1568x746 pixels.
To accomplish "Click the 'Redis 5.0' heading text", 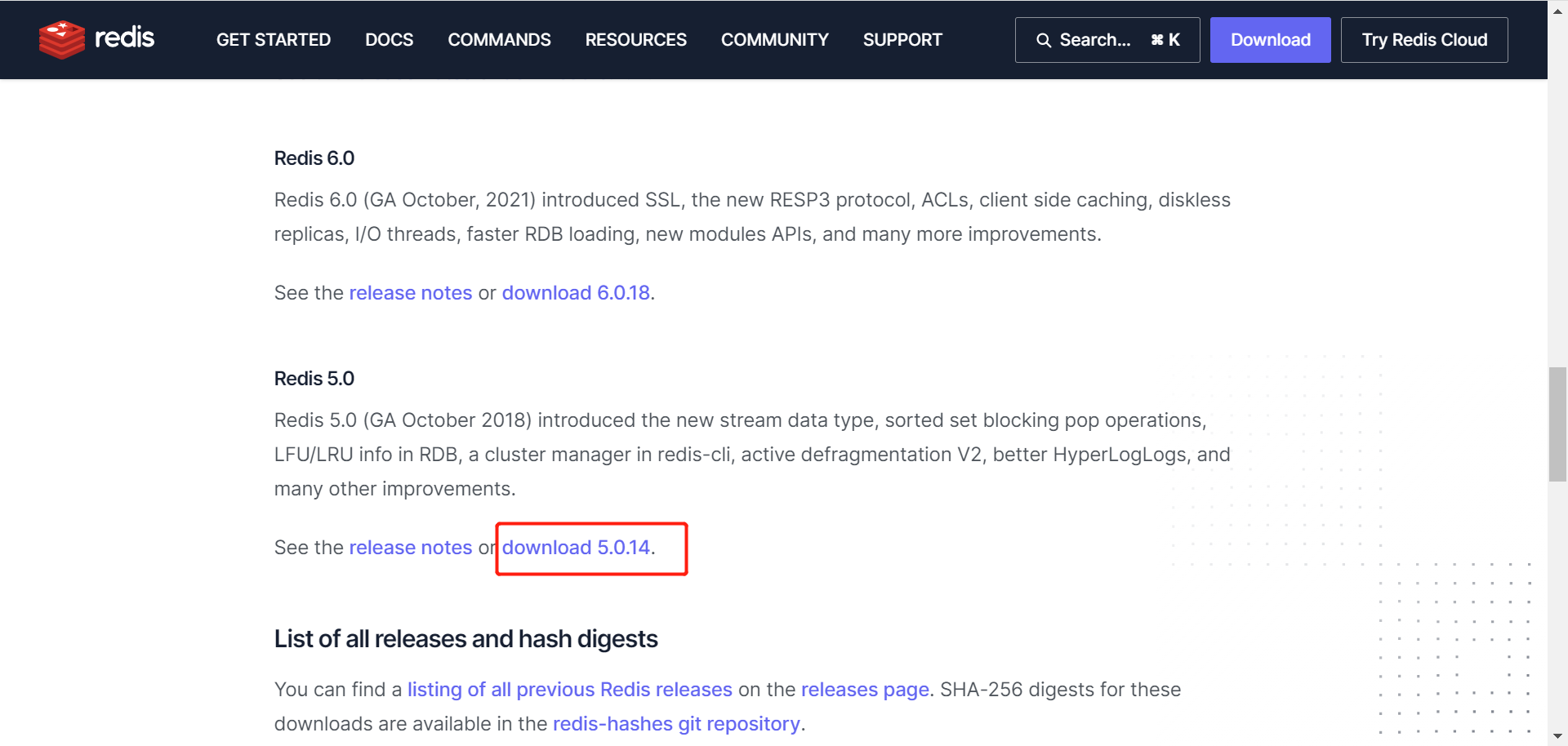I will tap(314, 379).
